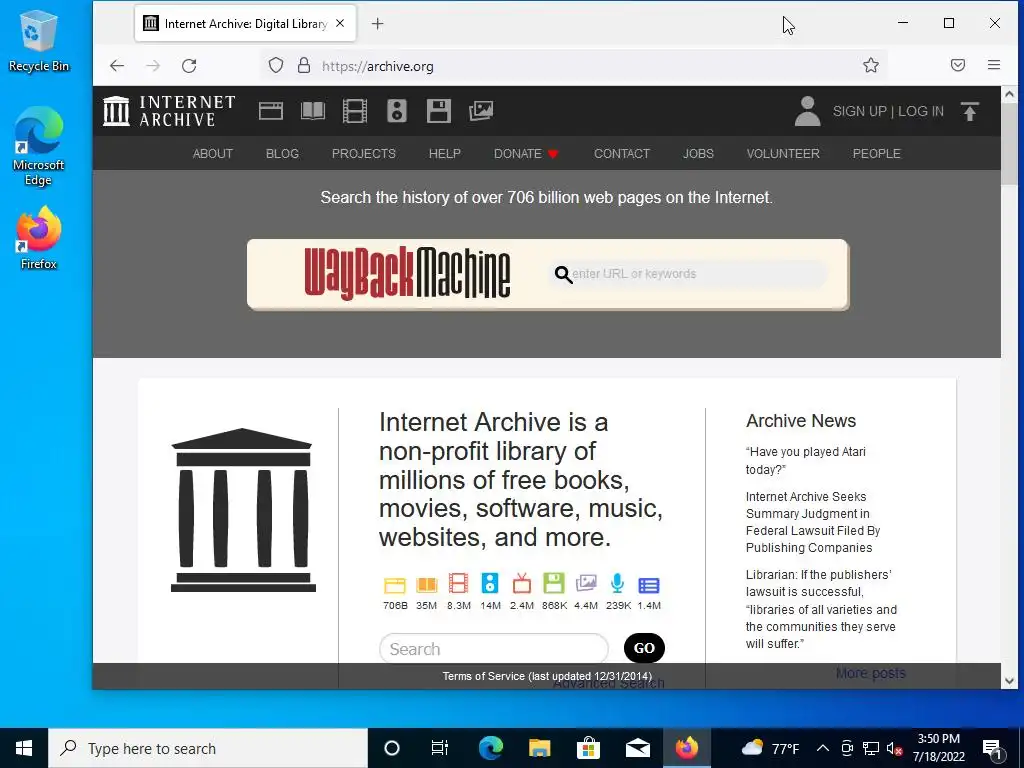Open the HELP menu item
Viewport: 1024px width, 768px height.
[445, 153]
